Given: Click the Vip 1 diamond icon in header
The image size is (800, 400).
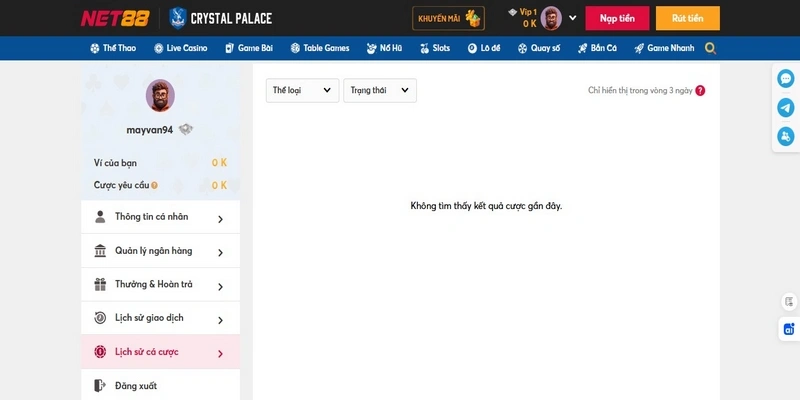Looking at the screenshot, I should (x=513, y=12).
